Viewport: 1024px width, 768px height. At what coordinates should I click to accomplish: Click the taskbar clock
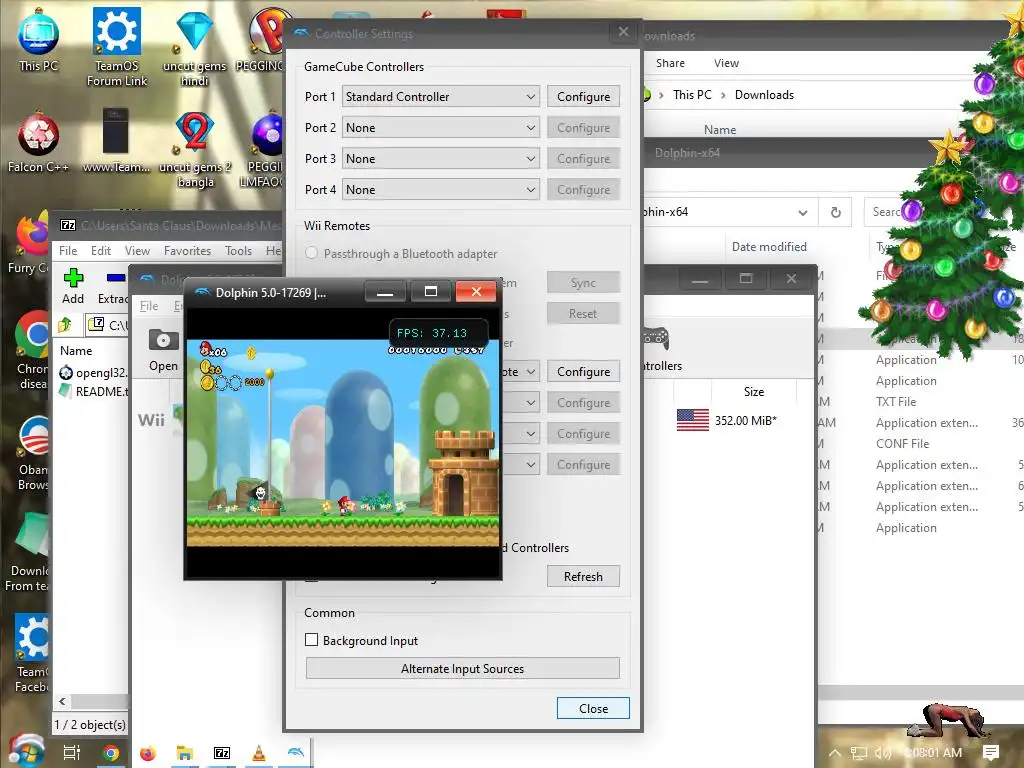(934, 753)
